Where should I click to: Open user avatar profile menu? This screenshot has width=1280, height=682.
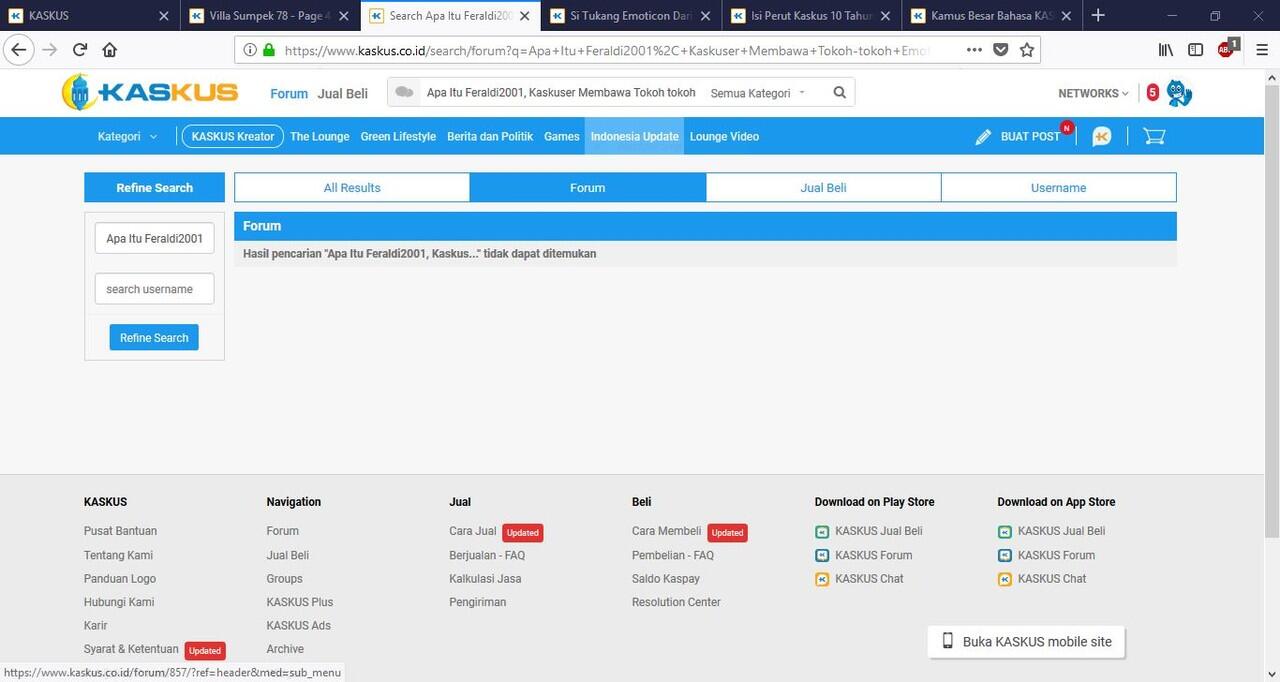coord(1180,93)
